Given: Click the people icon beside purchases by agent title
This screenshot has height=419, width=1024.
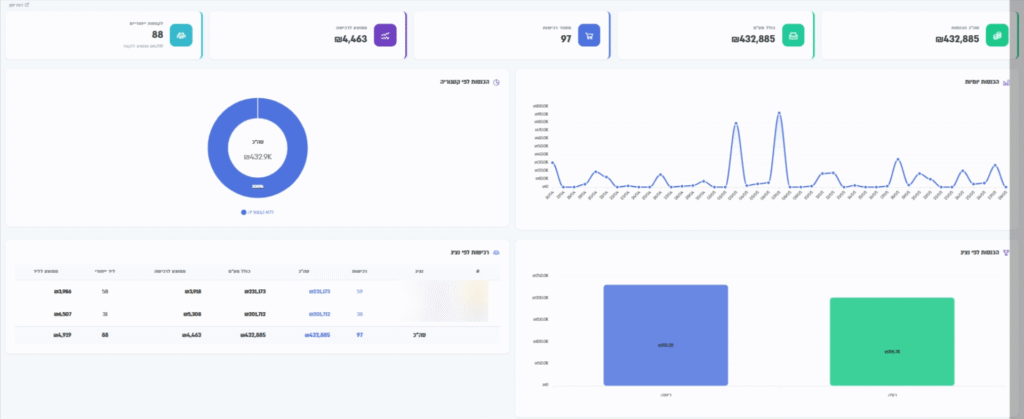Looking at the screenshot, I should tap(496, 252).
